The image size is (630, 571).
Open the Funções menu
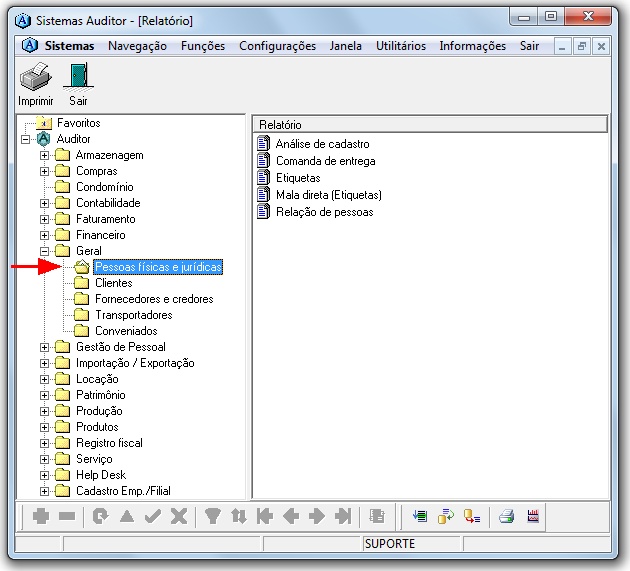pyautogui.click(x=203, y=46)
